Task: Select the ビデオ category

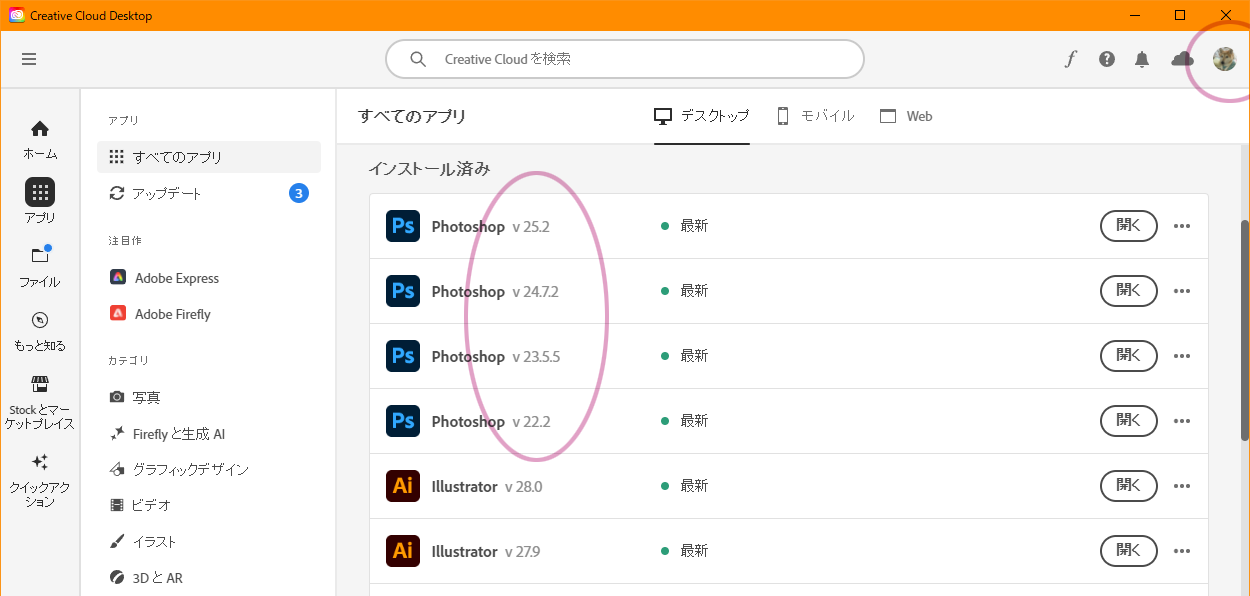Action: (151, 504)
